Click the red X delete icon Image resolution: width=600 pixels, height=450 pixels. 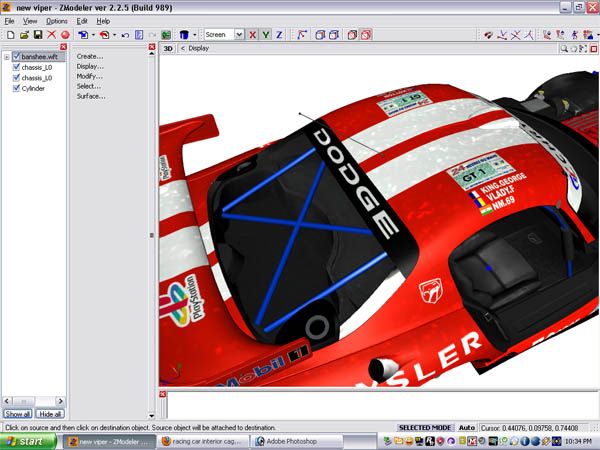(x=52, y=34)
